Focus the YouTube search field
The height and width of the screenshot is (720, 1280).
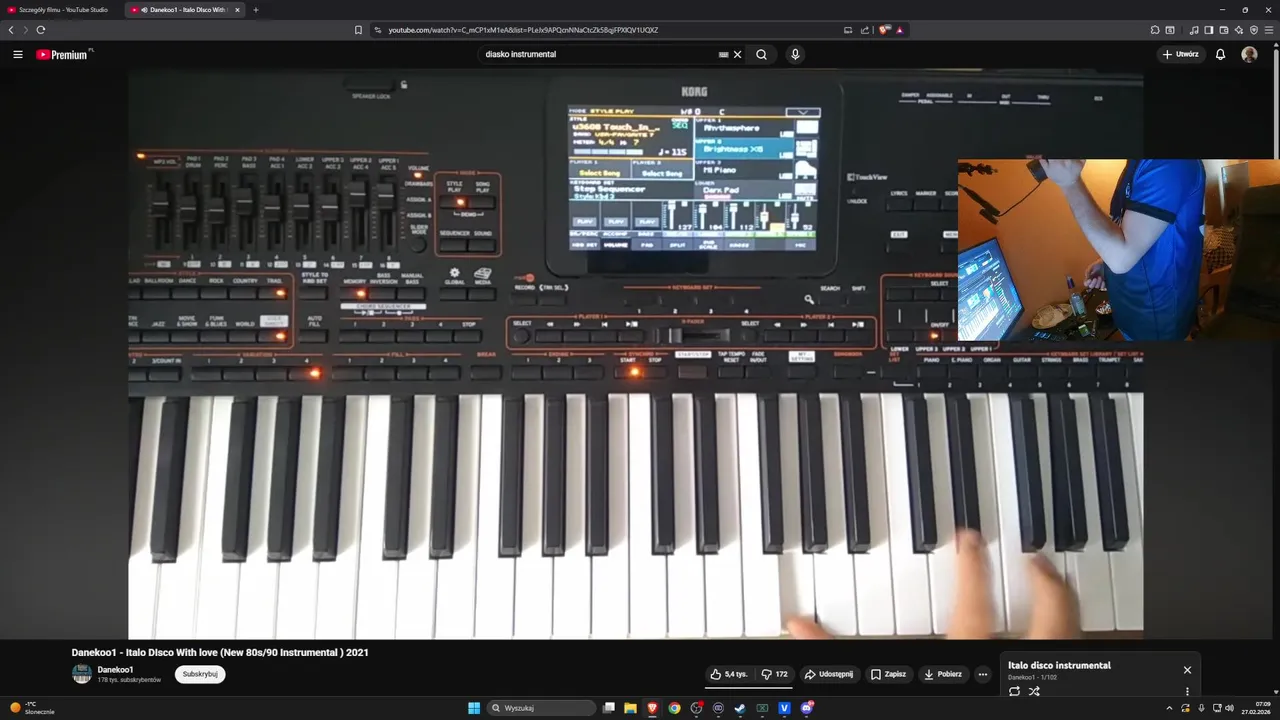coord(598,54)
